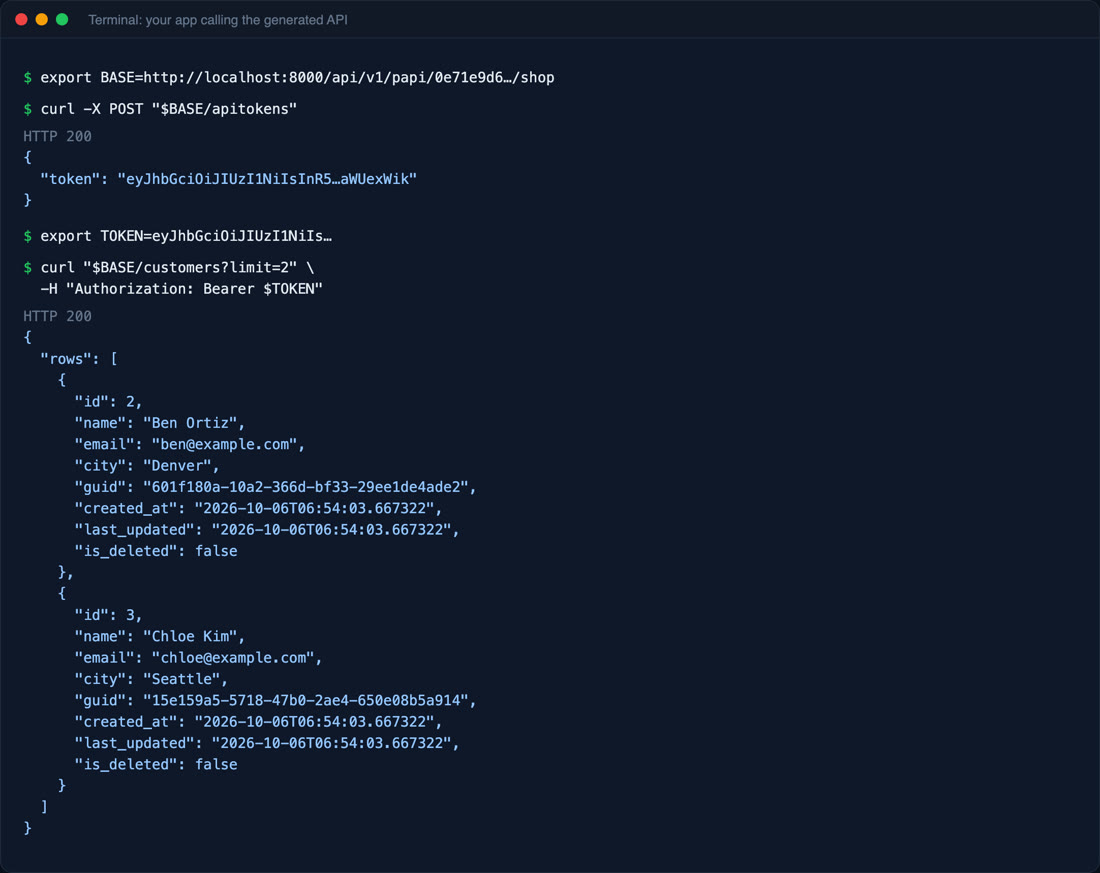Viewport: 1100px width, 873px height.
Task: Click is_deleted false under Seattle record
Action: [156, 764]
